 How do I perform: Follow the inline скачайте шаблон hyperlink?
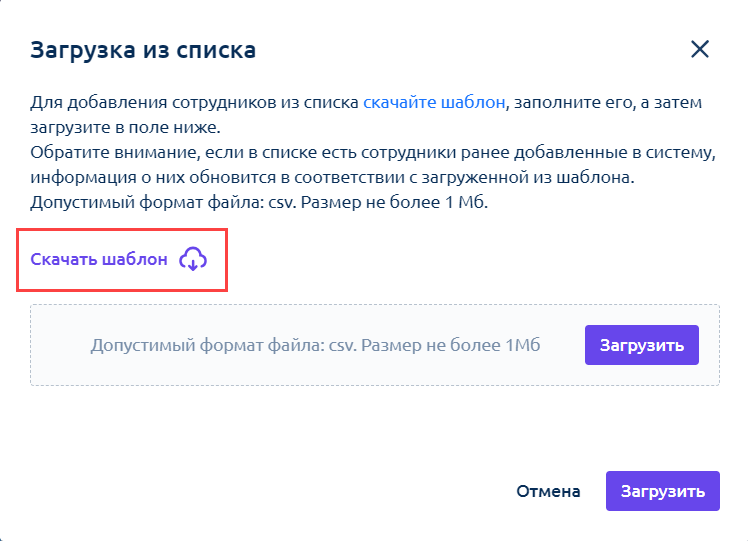coord(434,102)
